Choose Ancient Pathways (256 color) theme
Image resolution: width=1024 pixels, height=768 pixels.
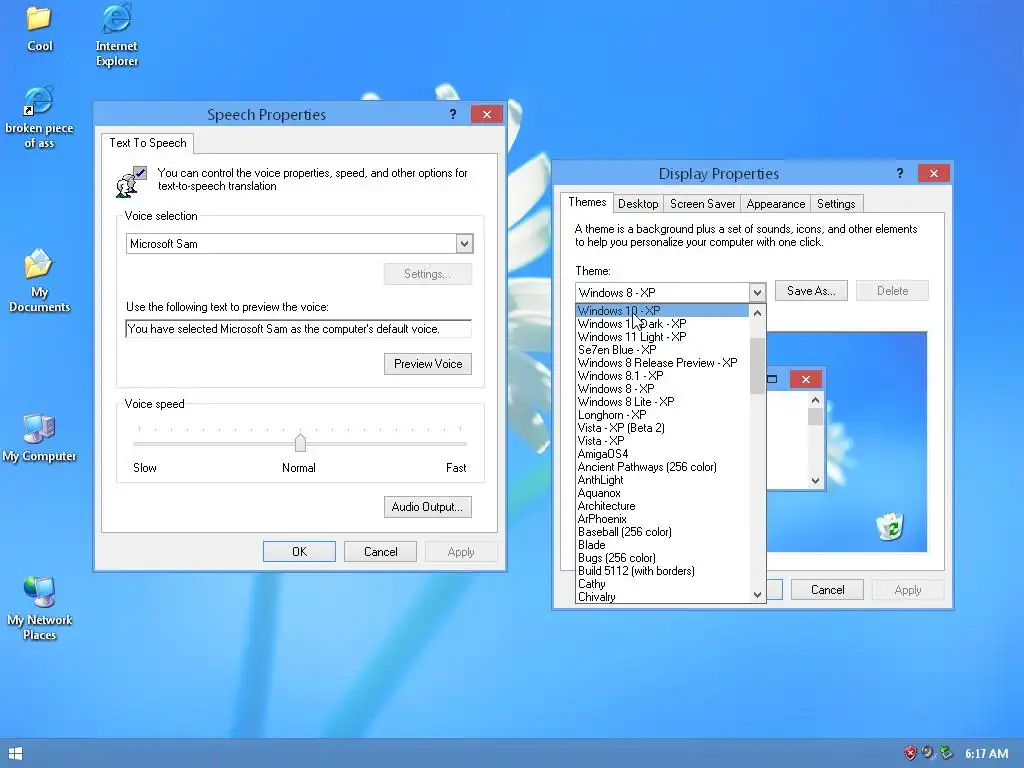tap(662, 467)
